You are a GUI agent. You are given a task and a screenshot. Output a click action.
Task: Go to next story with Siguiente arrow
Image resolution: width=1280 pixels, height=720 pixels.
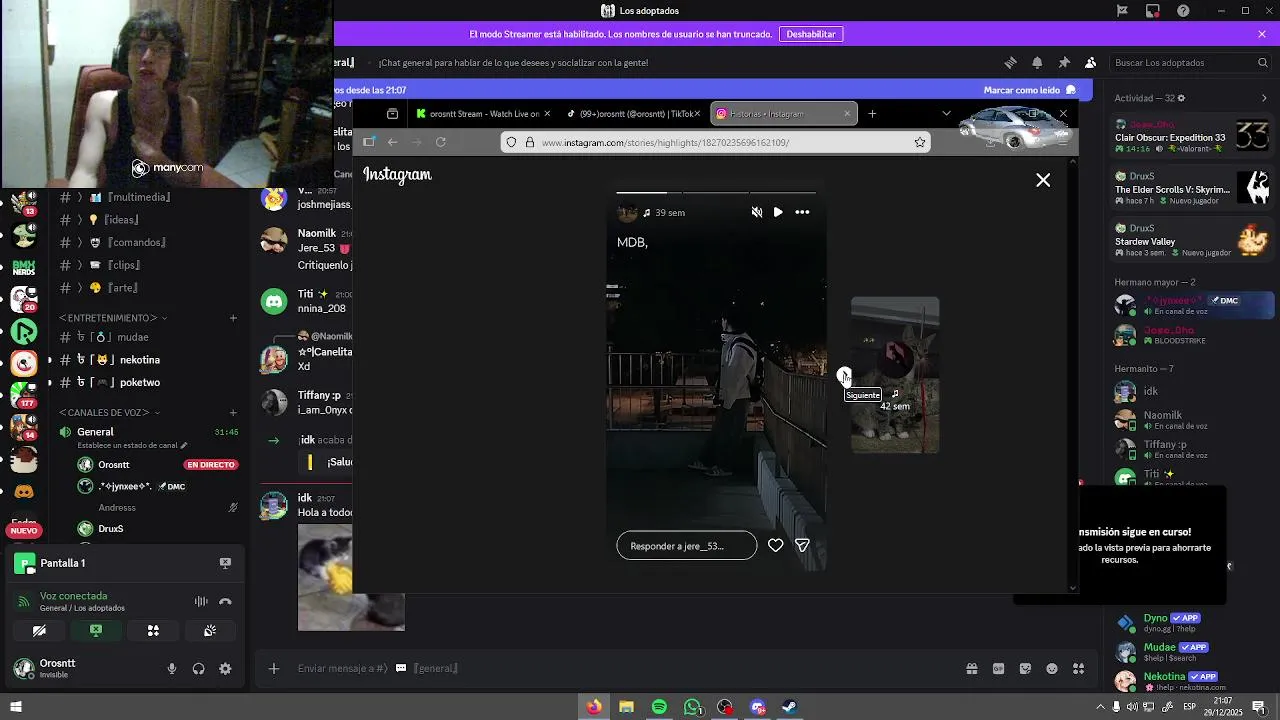click(844, 375)
